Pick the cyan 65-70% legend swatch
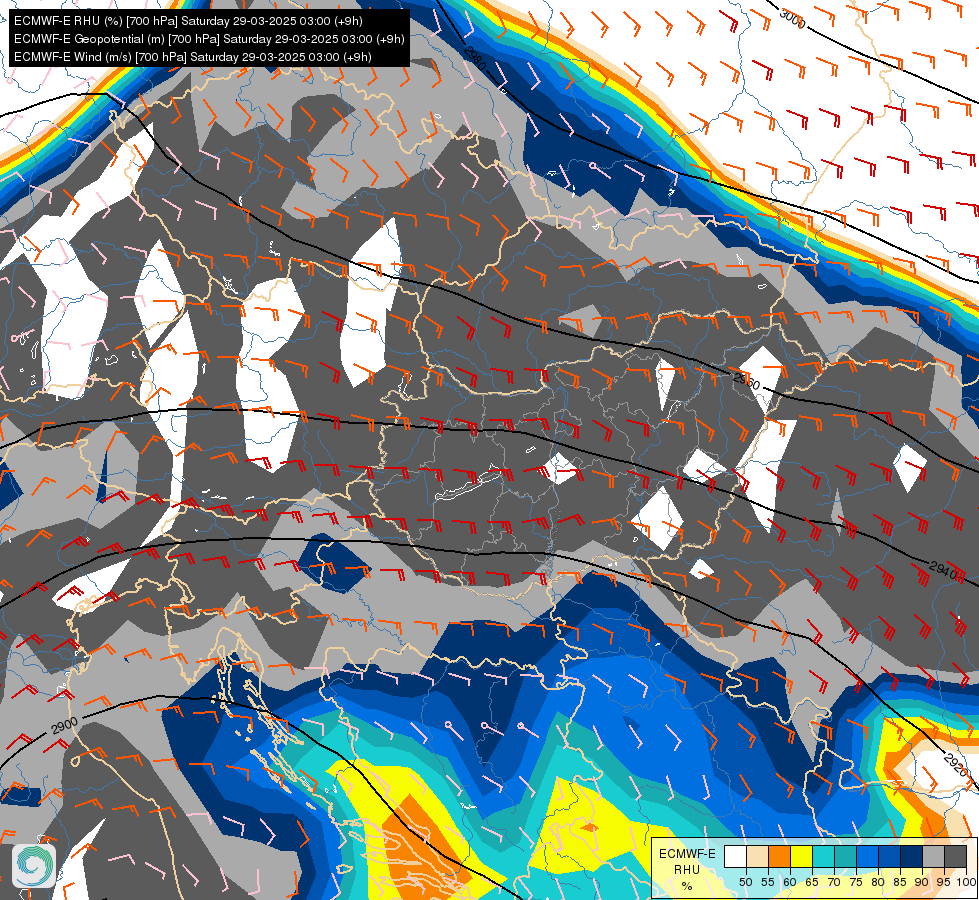 pyautogui.click(x=824, y=856)
